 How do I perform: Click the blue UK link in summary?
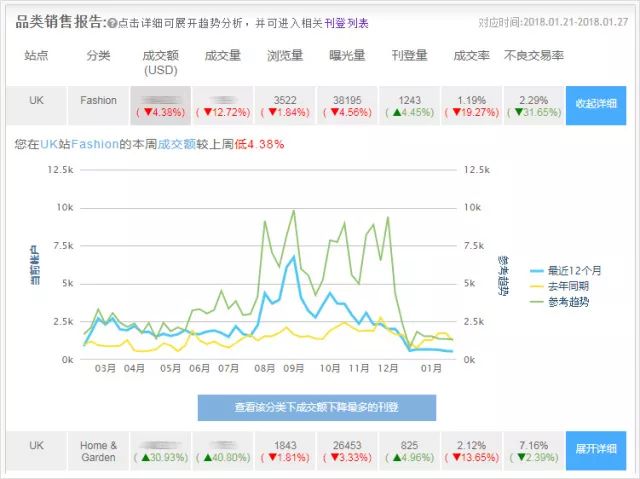tap(49, 144)
